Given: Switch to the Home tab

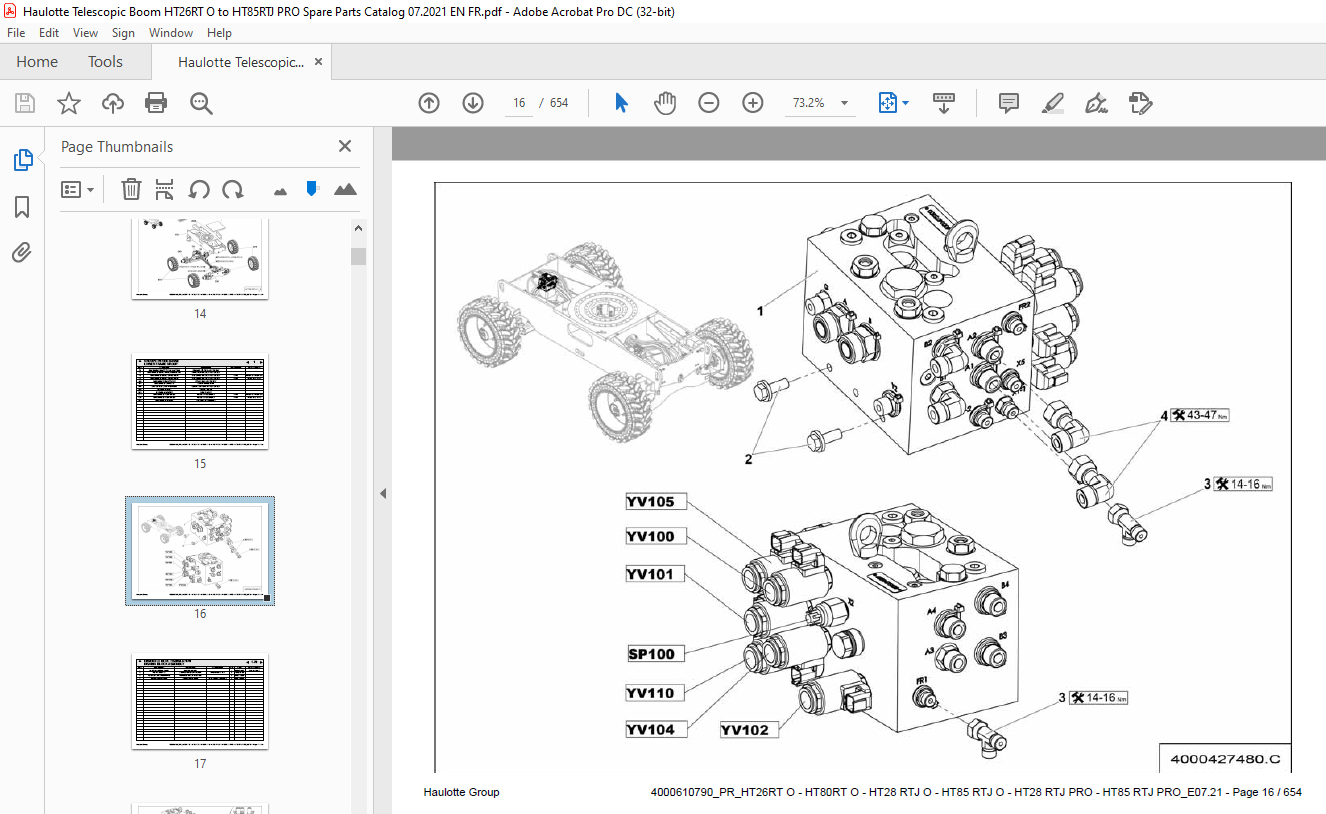Looking at the screenshot, I should pyautogui.click(x=37, y=62).
